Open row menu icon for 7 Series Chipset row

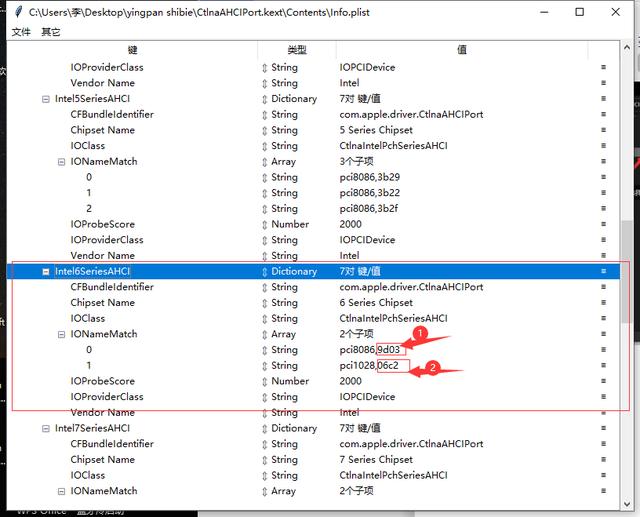click(x=603, y=459)
